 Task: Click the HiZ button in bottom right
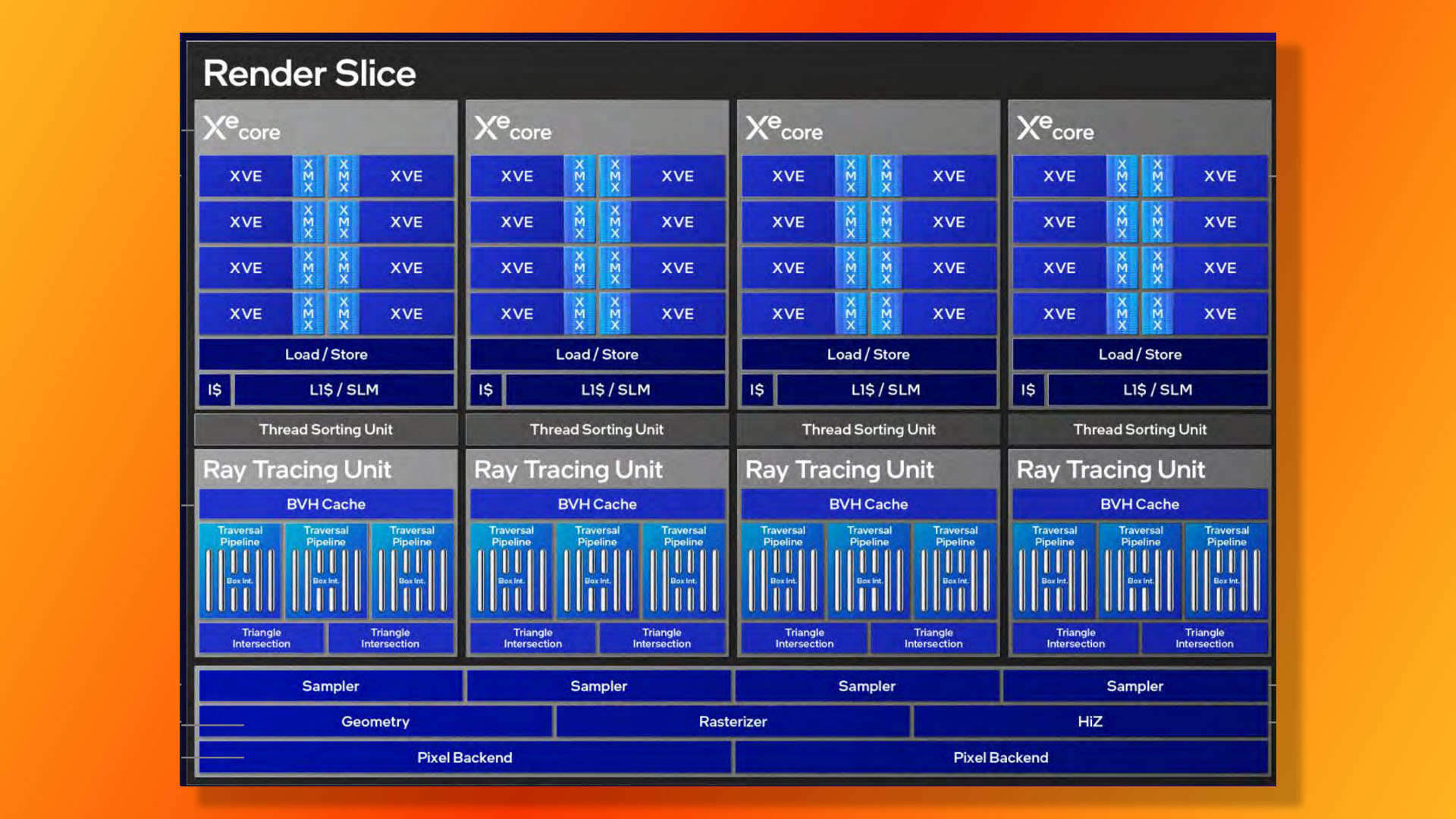point(1091,721)
